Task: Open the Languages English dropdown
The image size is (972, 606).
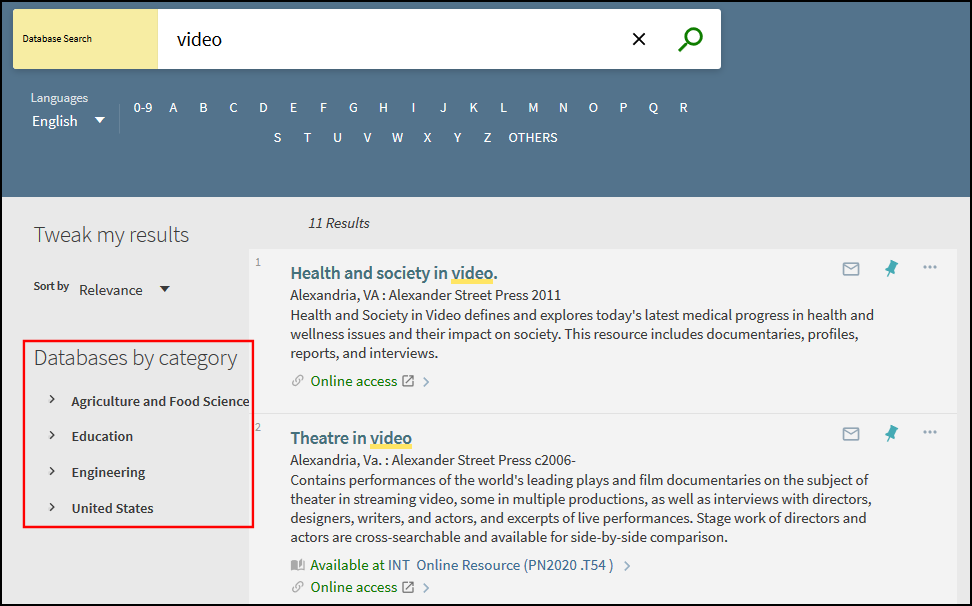Action: tap(68, 121)
